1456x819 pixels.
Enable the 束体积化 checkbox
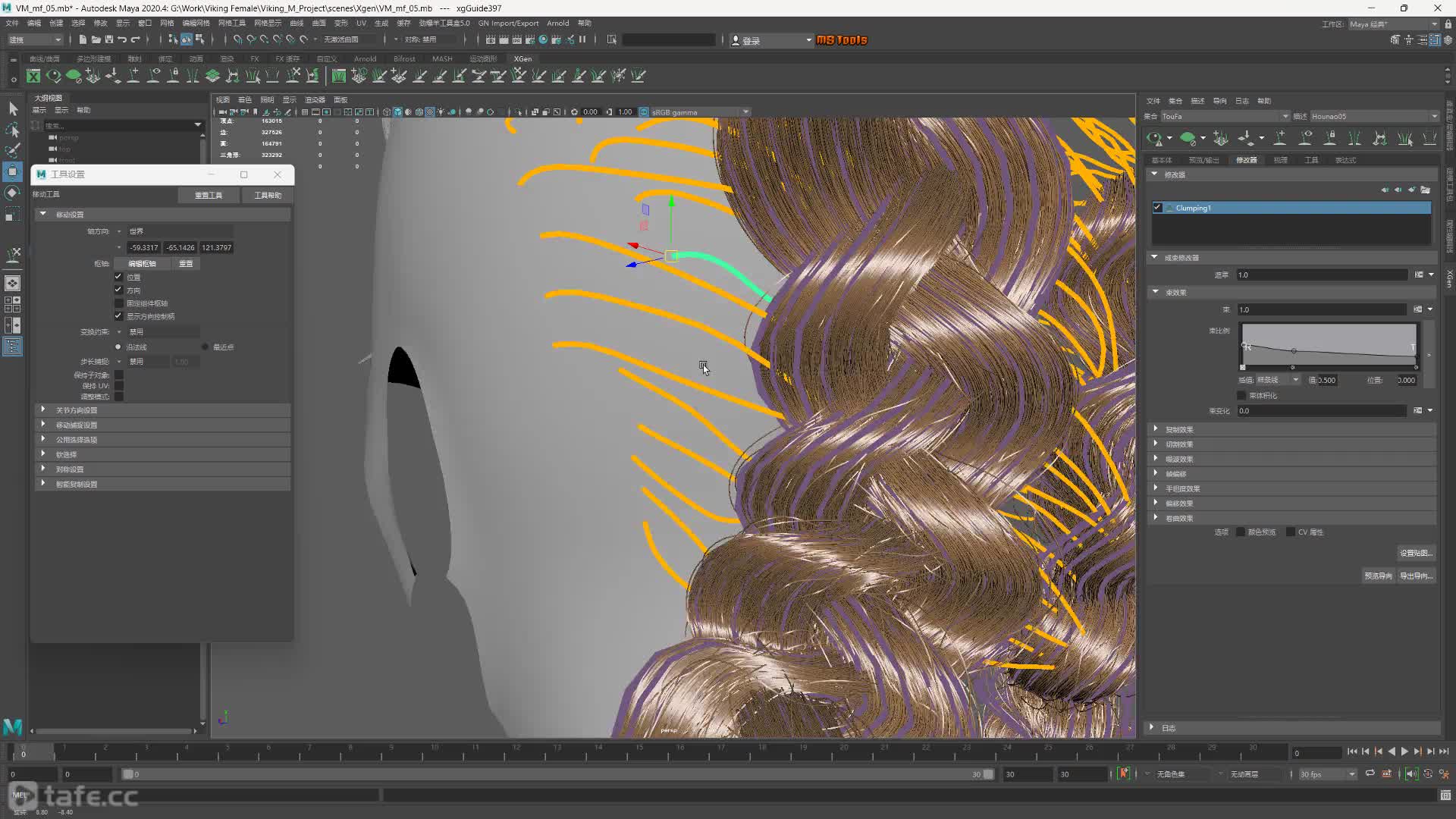pos(1241,395)
